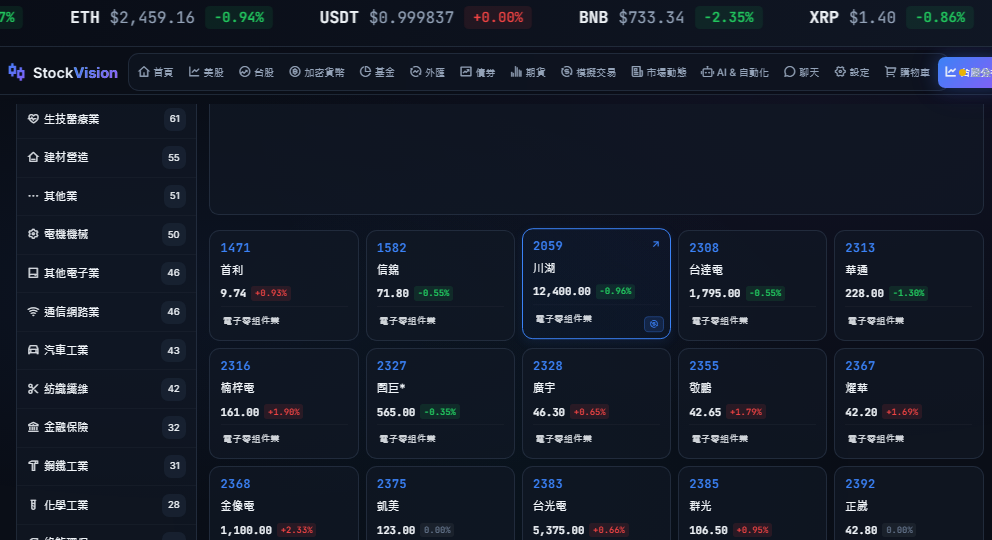Select the test-tube icon for 化學工業
Screen dimensions: 992x540
tap(34, 505)
